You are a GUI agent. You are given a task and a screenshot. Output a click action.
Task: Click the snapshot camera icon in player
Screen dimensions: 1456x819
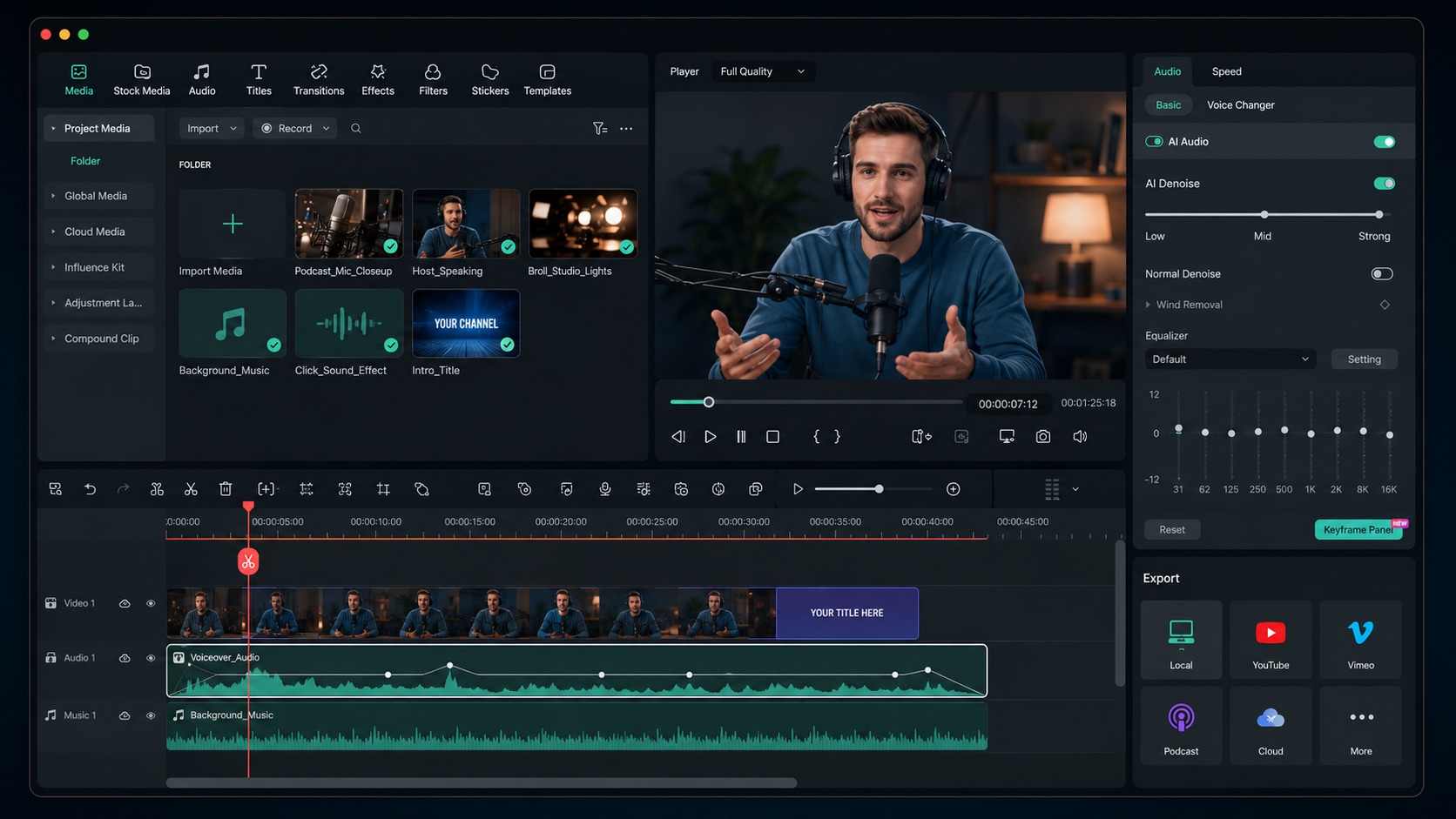(1043, 437)
